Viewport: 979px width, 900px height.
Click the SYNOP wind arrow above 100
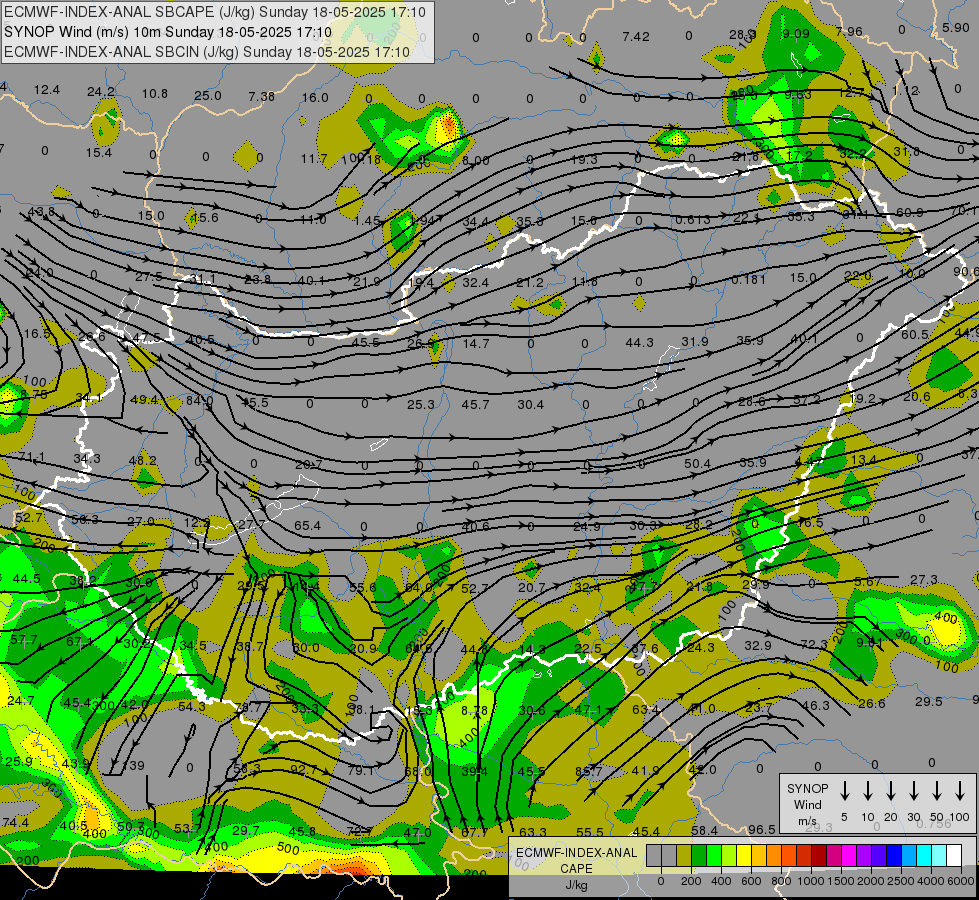(960, 791)
